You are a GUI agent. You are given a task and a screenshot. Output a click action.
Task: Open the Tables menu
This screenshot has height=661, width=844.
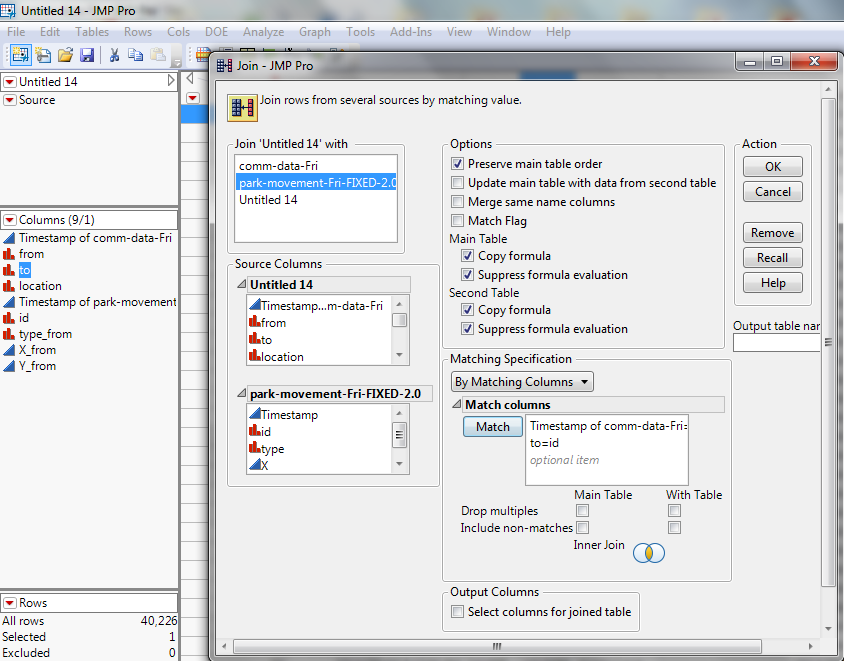tap(92, 32)
